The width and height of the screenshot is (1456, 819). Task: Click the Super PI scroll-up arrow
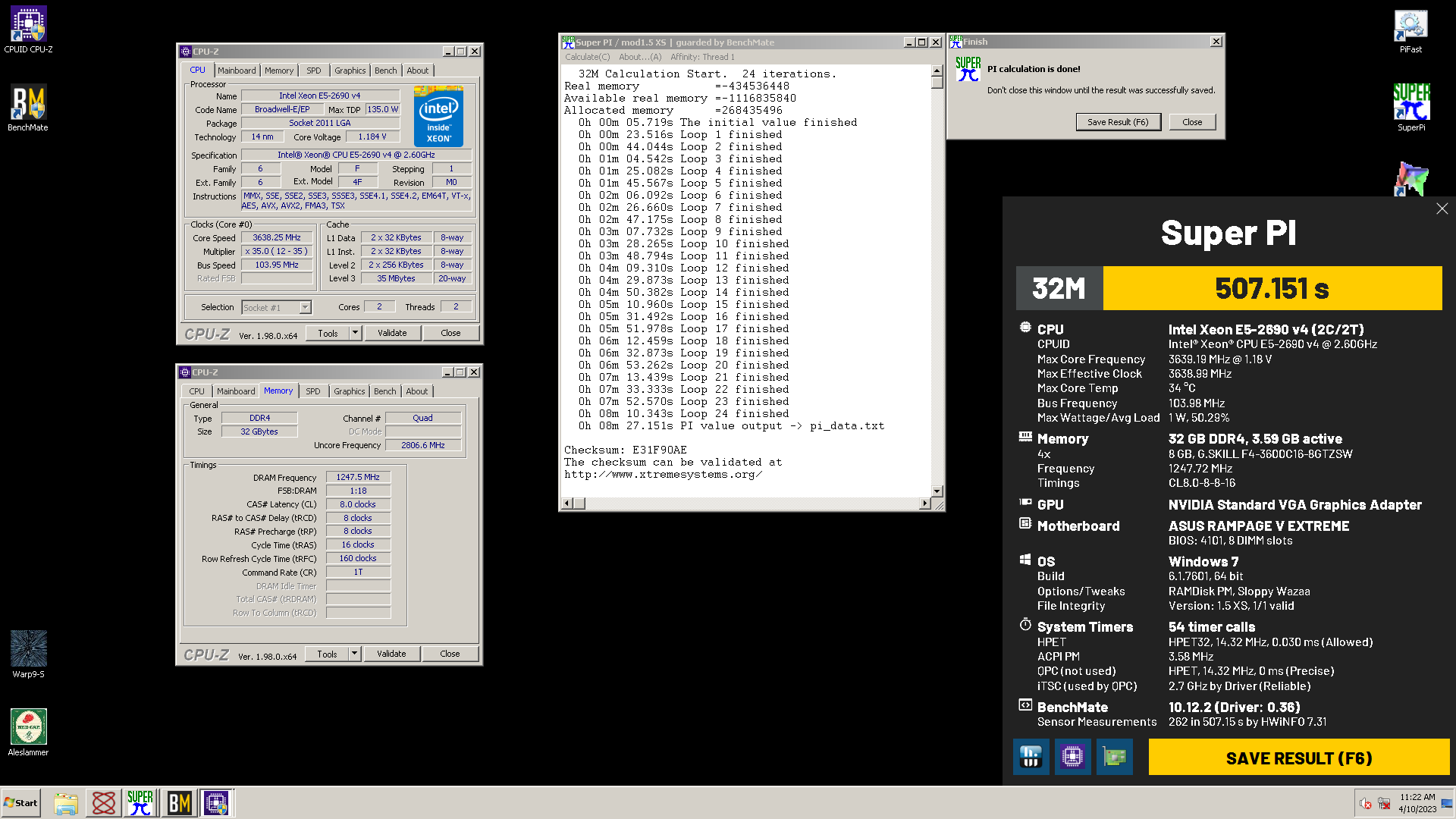click(937, 71)
